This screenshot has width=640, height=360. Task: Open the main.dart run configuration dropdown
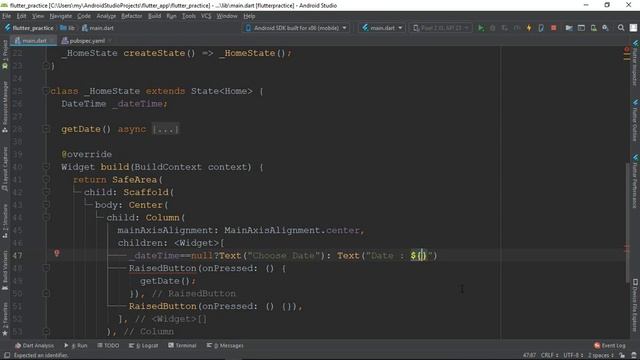[x=382, y=28]
